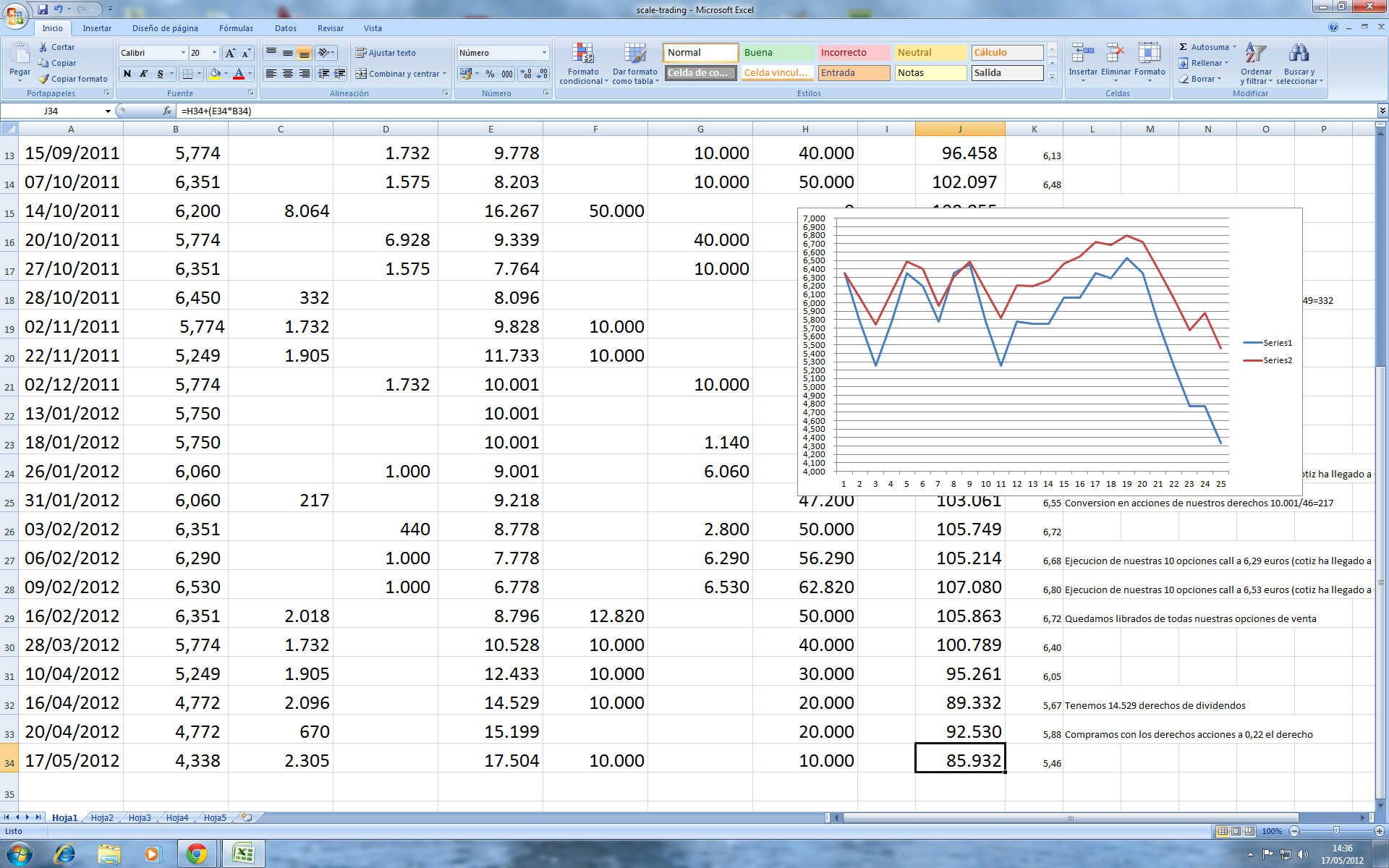Toggle bold N formatting button

coord(127,74)
